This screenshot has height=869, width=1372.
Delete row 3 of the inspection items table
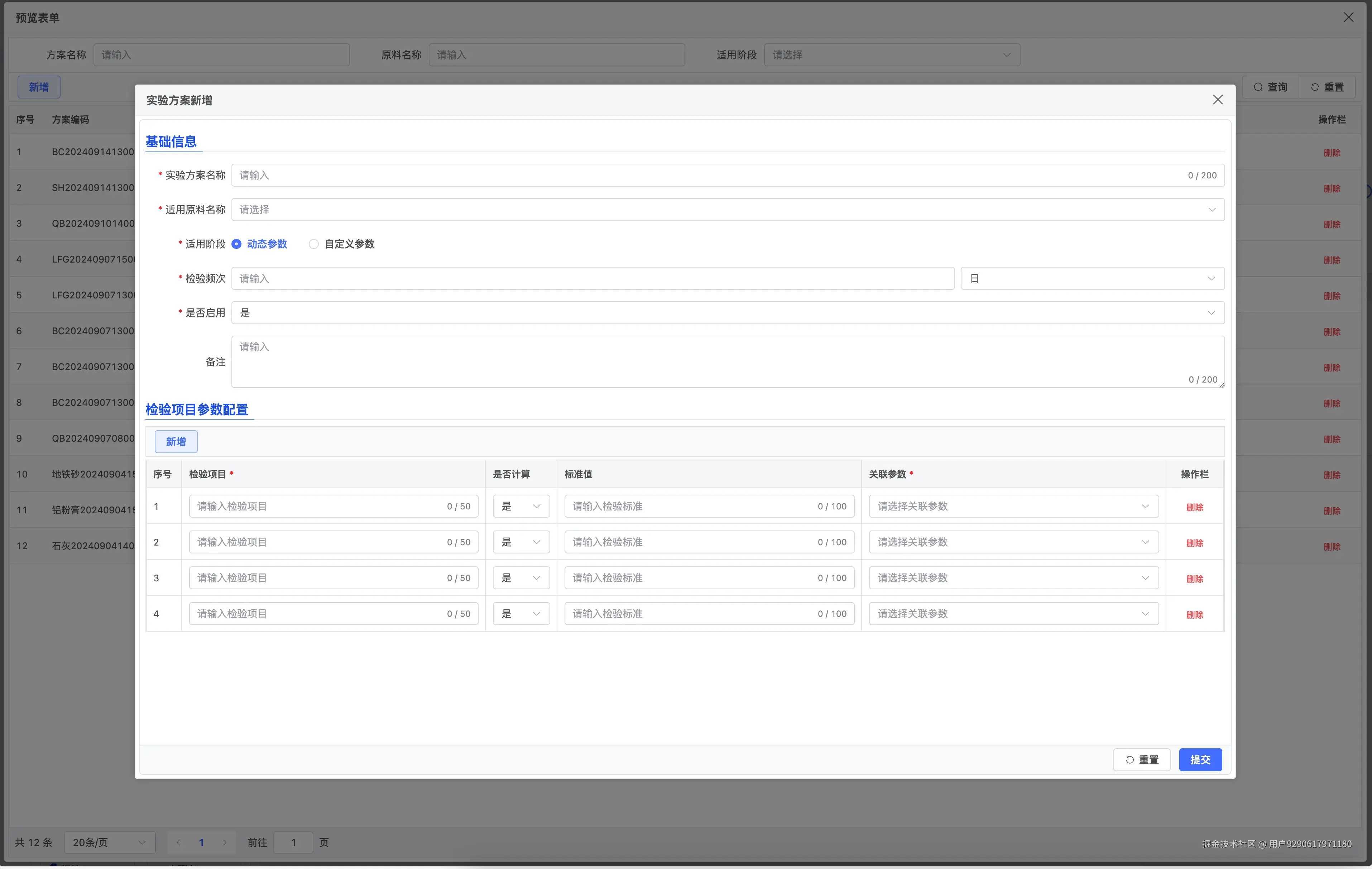click(x=1194, y=579)
